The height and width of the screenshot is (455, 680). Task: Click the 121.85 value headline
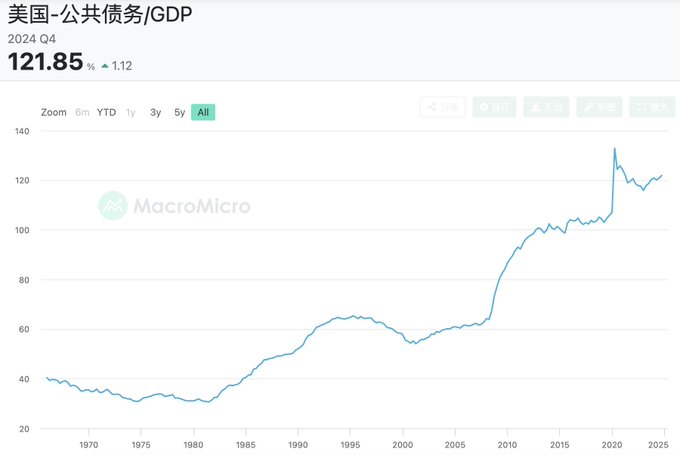coord(46,61)
